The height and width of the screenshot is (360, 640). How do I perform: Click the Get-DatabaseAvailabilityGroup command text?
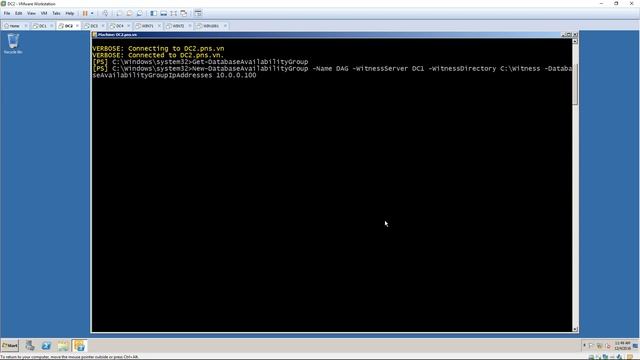coord(250,62)
